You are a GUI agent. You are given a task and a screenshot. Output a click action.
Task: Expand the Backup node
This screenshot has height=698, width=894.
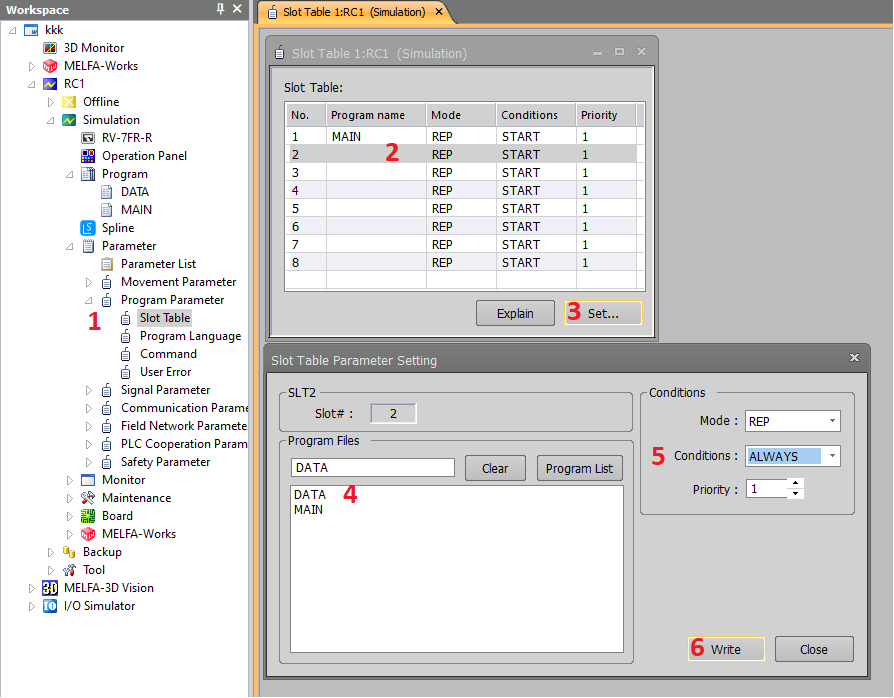51,553
